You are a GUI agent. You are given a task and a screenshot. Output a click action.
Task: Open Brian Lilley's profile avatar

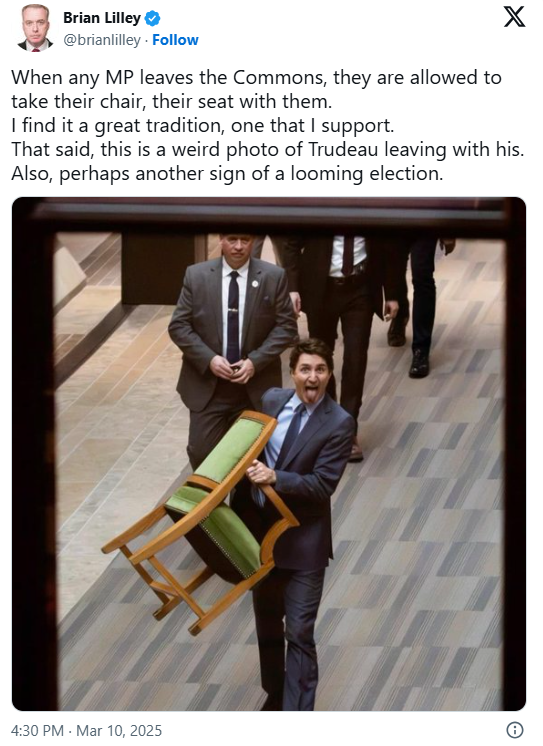[x=35, y=28]
